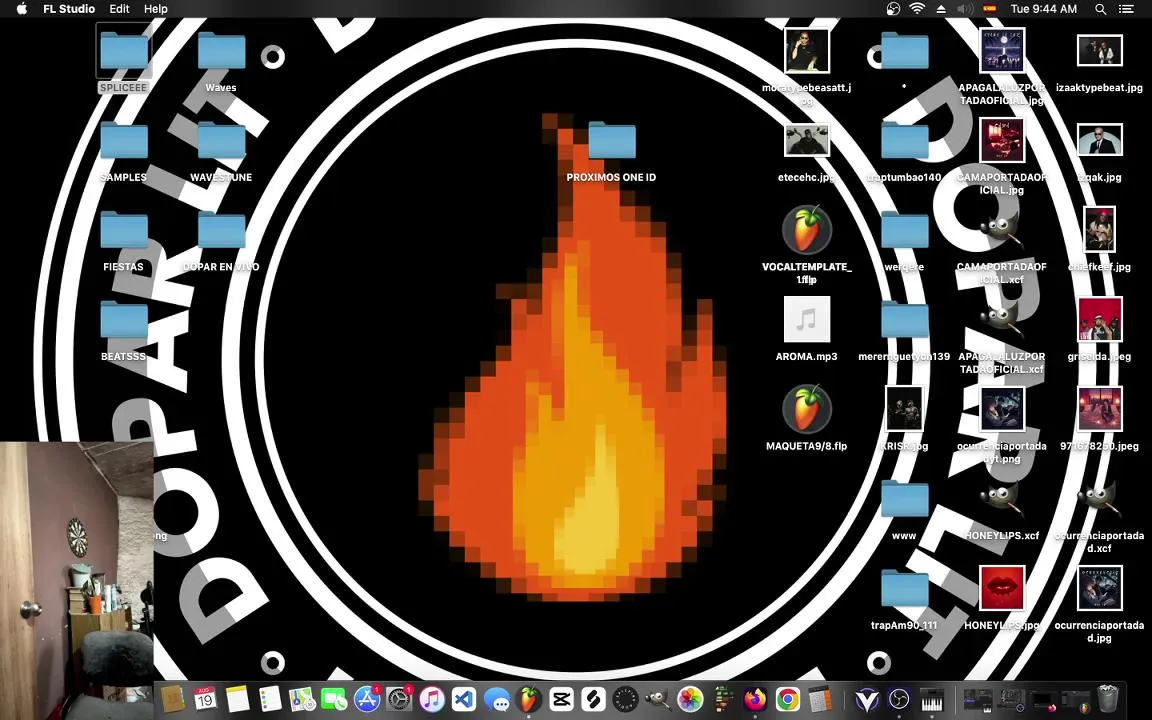Screen dimensions: 1152x720
Task: Launch FL Studio from the Dock
Action: 529,699
